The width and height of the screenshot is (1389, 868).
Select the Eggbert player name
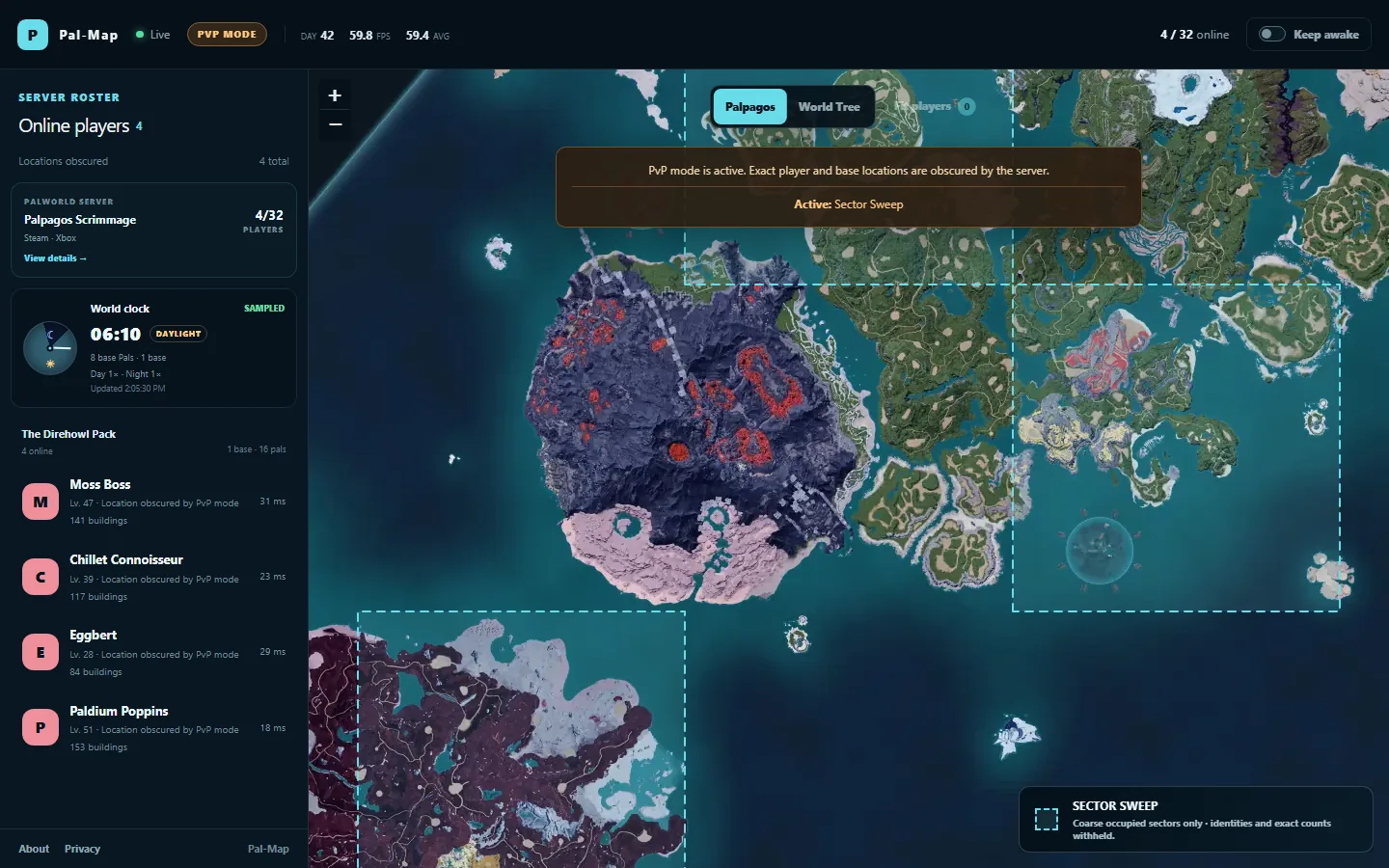[93, 635]
